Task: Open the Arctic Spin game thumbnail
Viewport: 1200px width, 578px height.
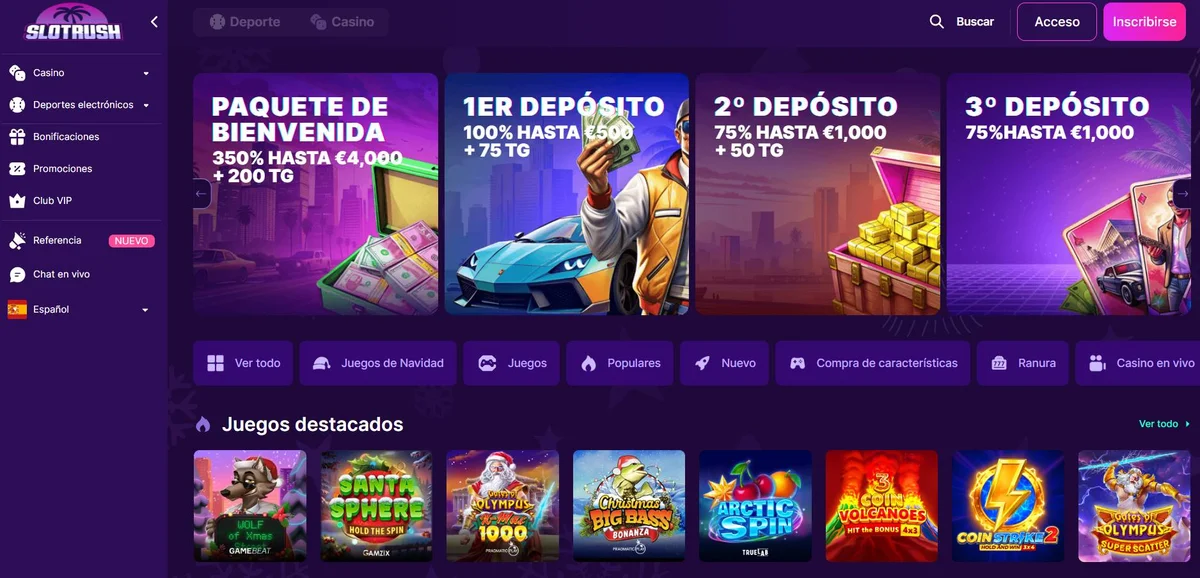Action: (x=755, y=506)
